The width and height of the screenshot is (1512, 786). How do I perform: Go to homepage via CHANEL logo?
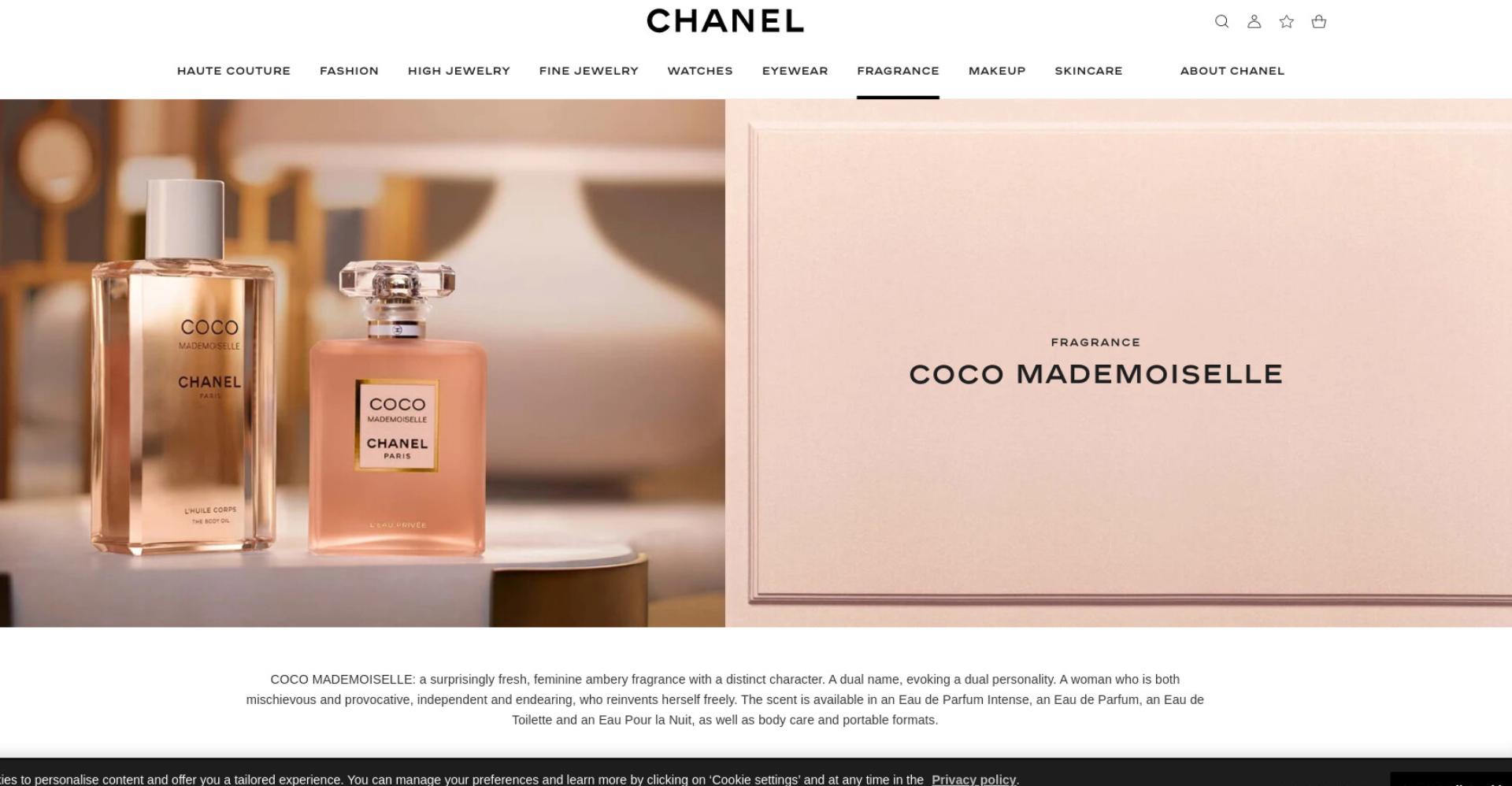724,21
